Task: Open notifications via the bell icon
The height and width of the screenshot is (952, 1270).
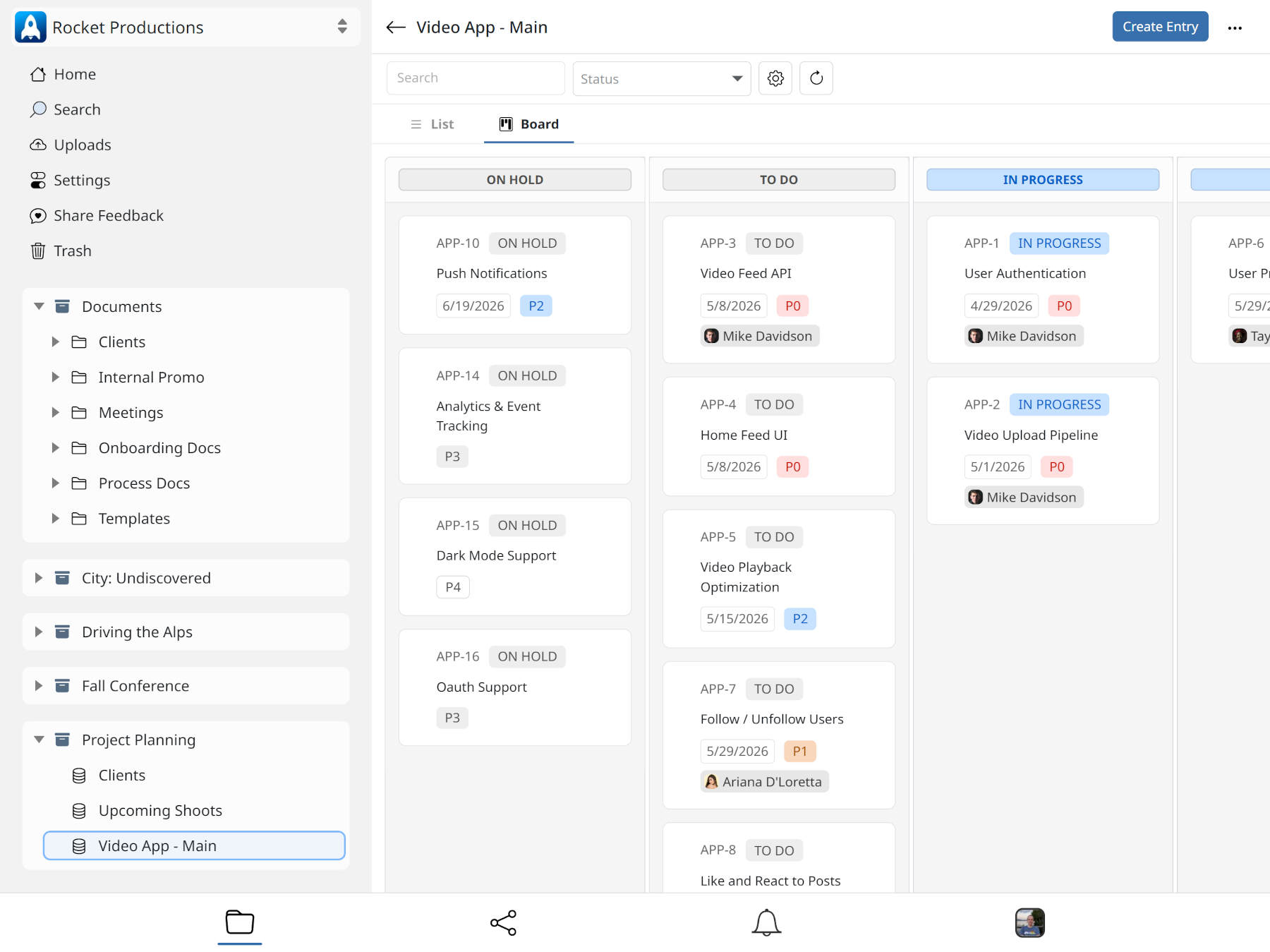Action: tap(767, 922)
